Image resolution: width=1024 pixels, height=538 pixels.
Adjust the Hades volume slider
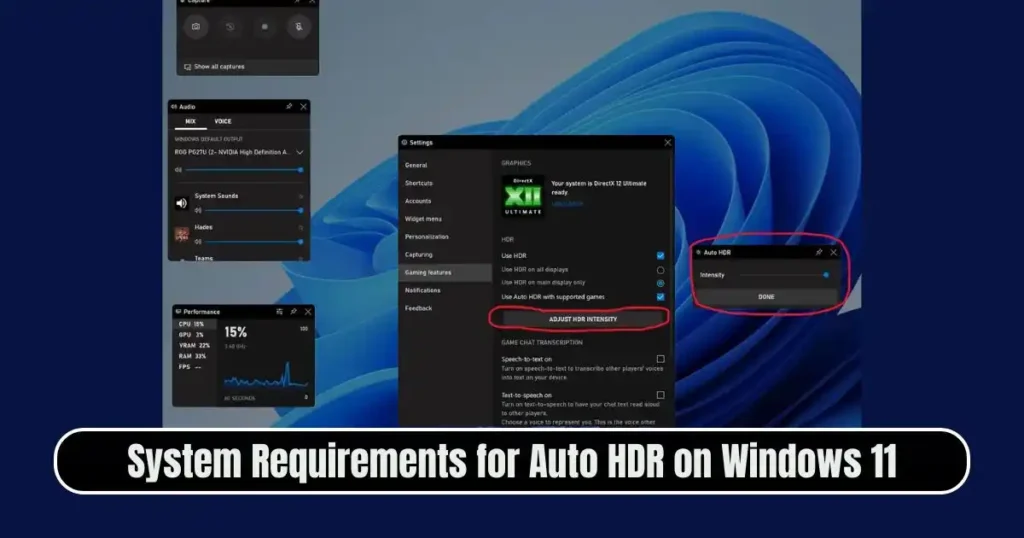[253, 242]
